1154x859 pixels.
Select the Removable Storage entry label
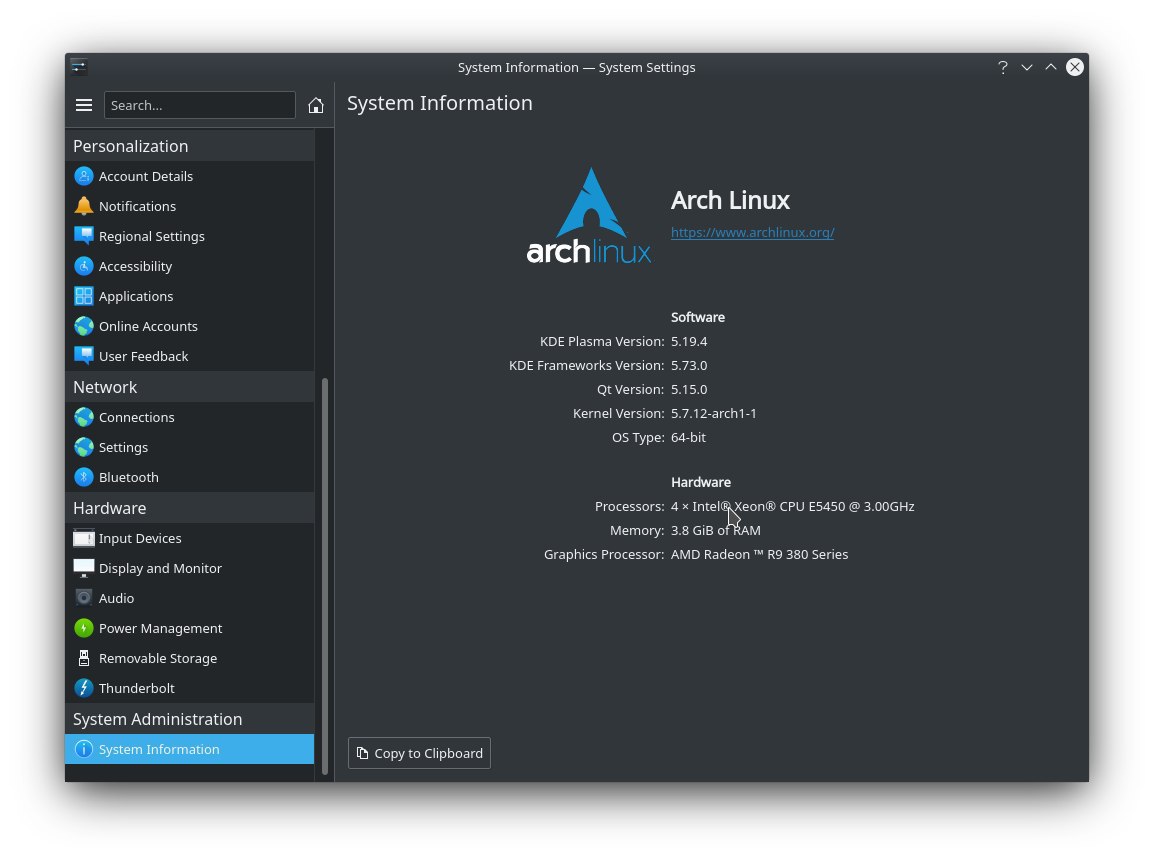158,658
